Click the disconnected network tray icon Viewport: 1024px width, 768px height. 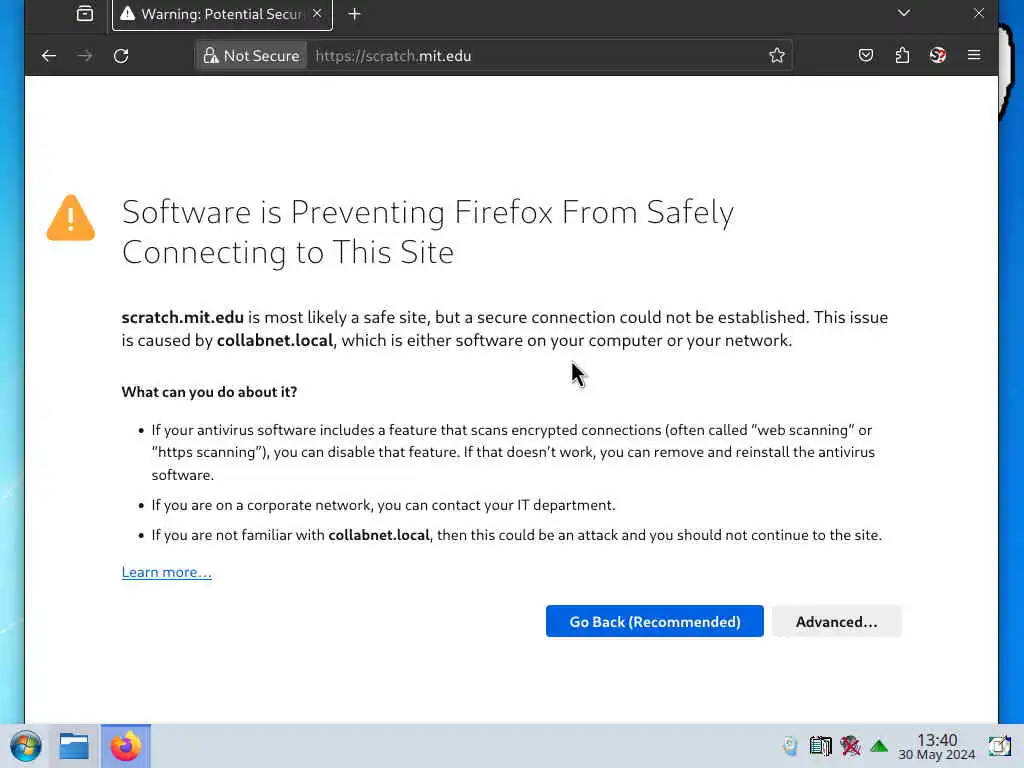(x=850, y=746)
